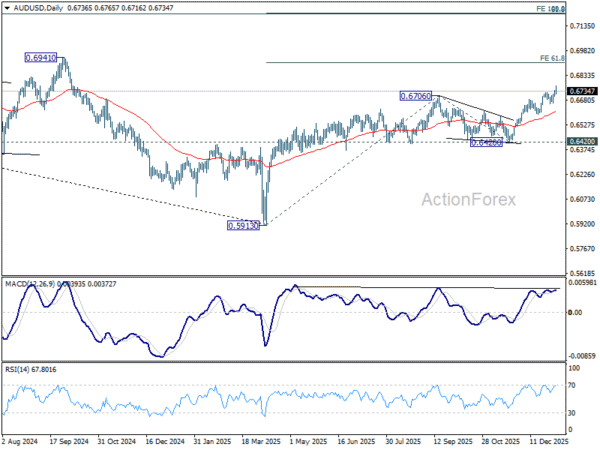
Task: Click the AUDUSD,Daily chart title
Action: pyautogui.click(x=28, y=6)
